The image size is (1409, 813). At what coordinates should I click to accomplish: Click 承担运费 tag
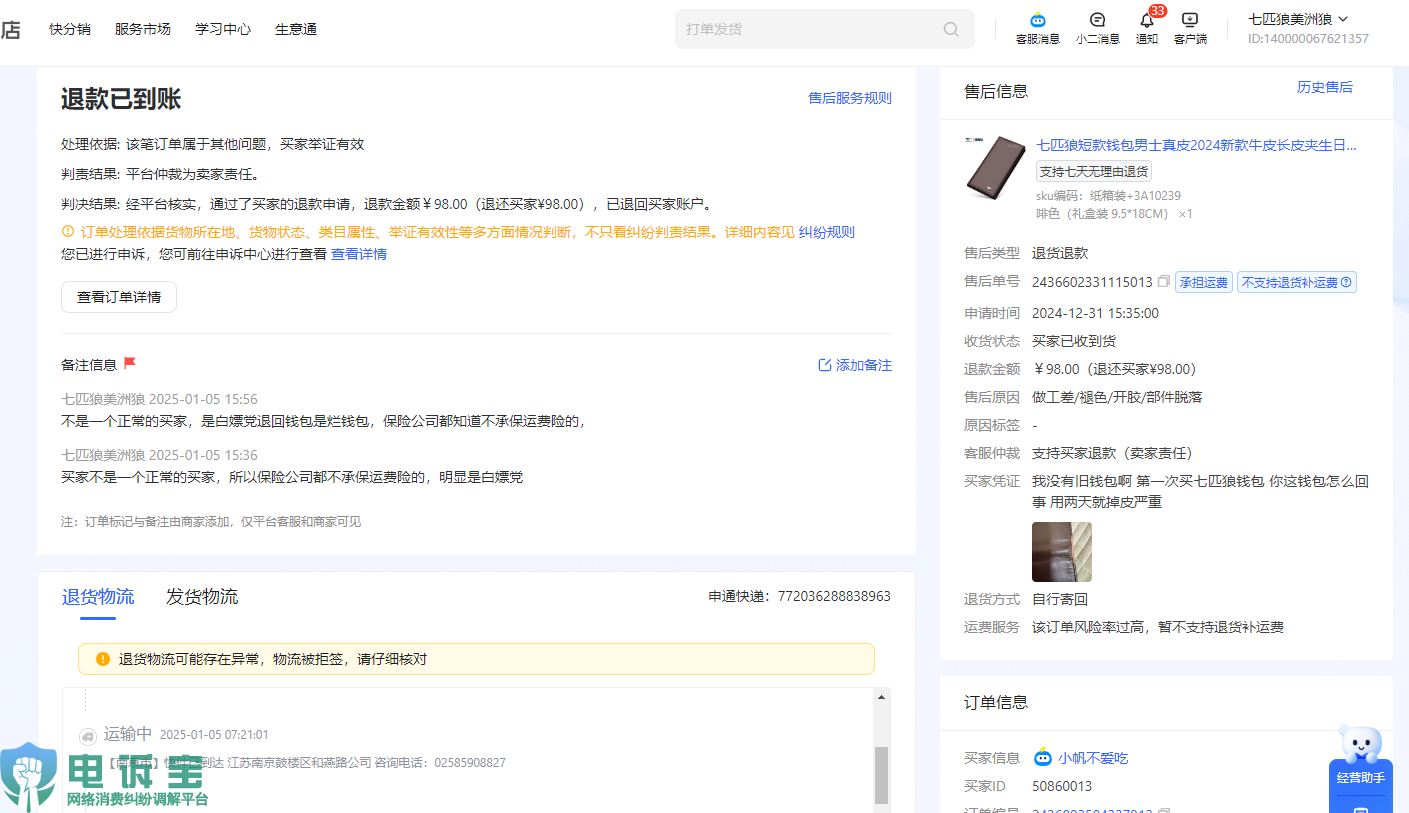1204,283
